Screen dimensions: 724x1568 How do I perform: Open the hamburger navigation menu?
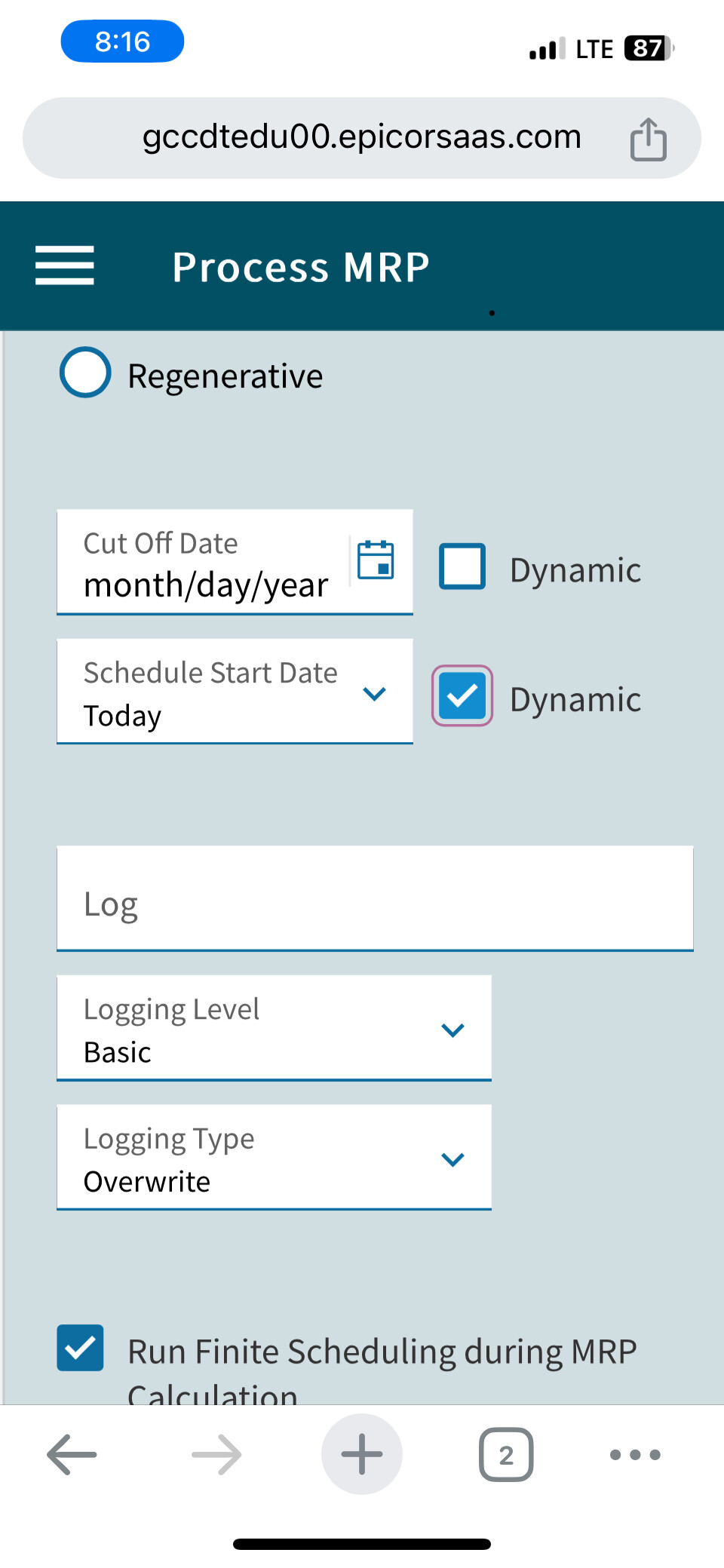point(65,265)
